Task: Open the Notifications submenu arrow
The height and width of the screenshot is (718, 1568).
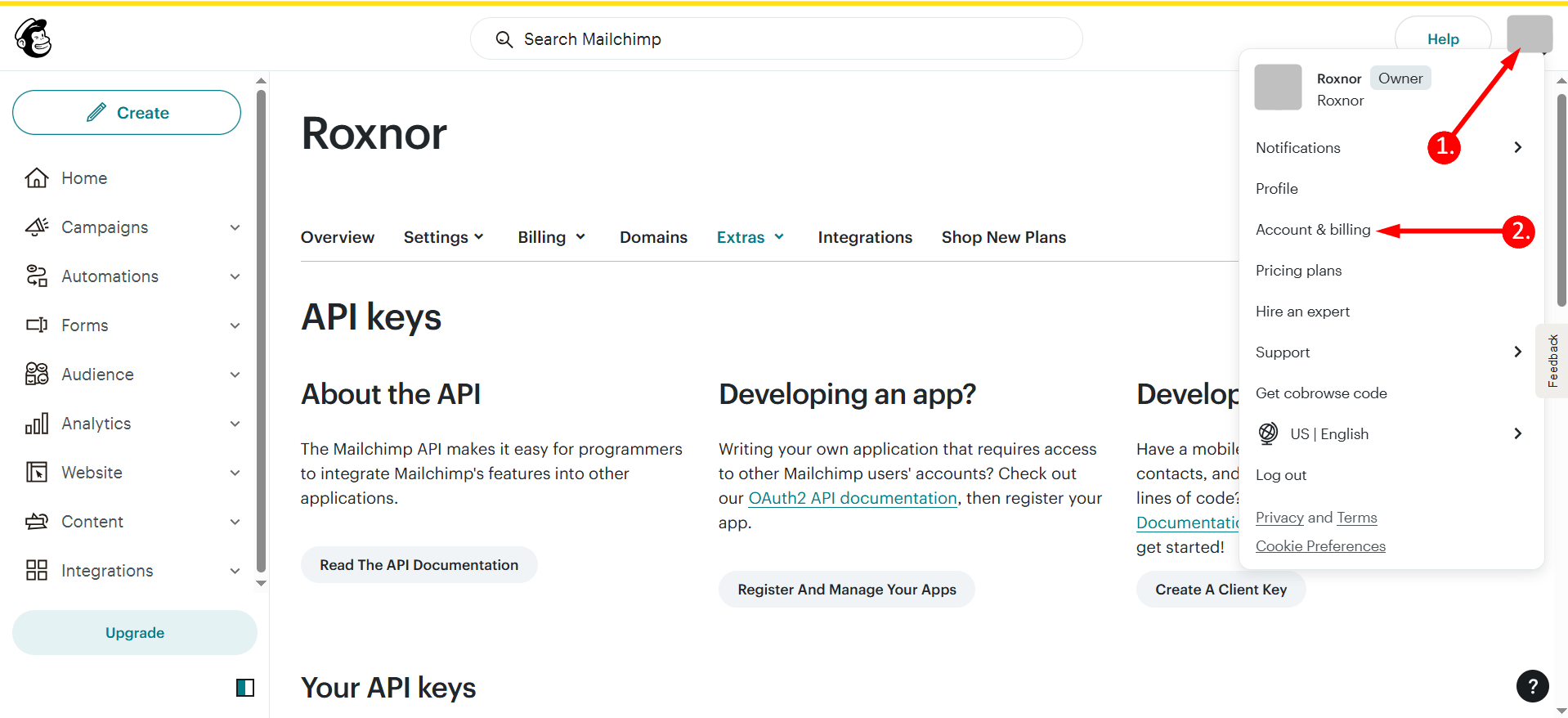Action: click(x=1517, y=147)
